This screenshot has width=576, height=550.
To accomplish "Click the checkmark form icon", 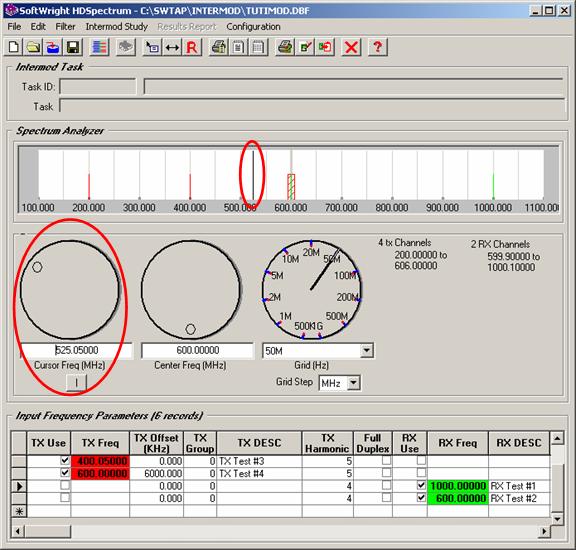I will [x=305, y=47].
